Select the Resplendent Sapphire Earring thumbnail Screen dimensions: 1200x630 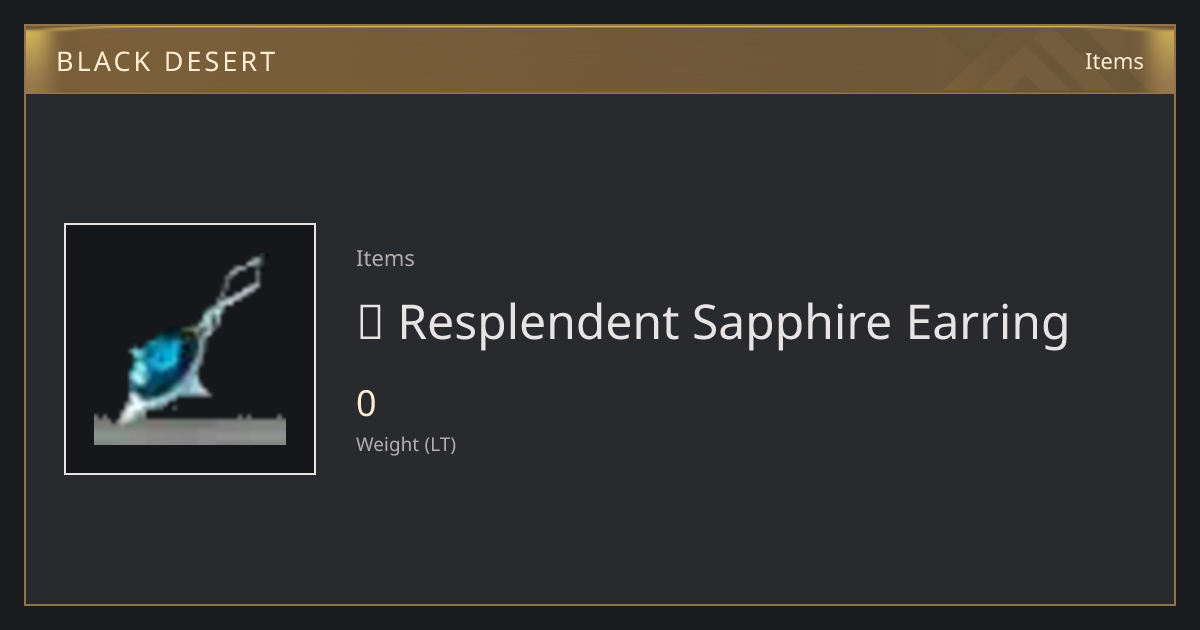[190, 349]
